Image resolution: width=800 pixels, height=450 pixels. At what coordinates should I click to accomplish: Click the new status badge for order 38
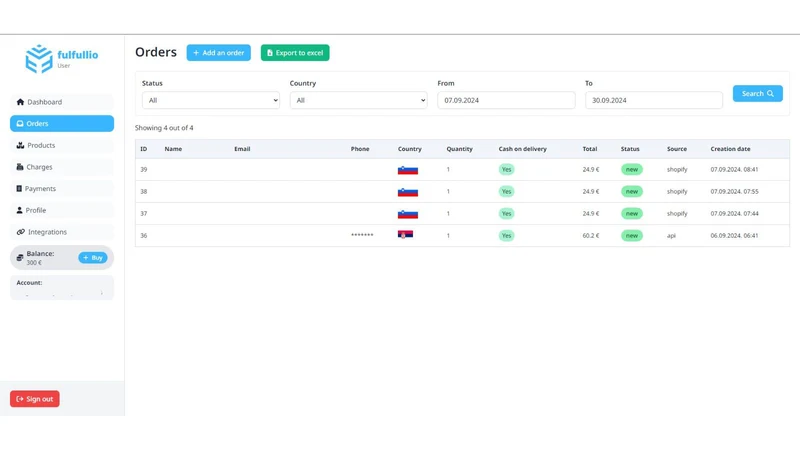[632, 192]
